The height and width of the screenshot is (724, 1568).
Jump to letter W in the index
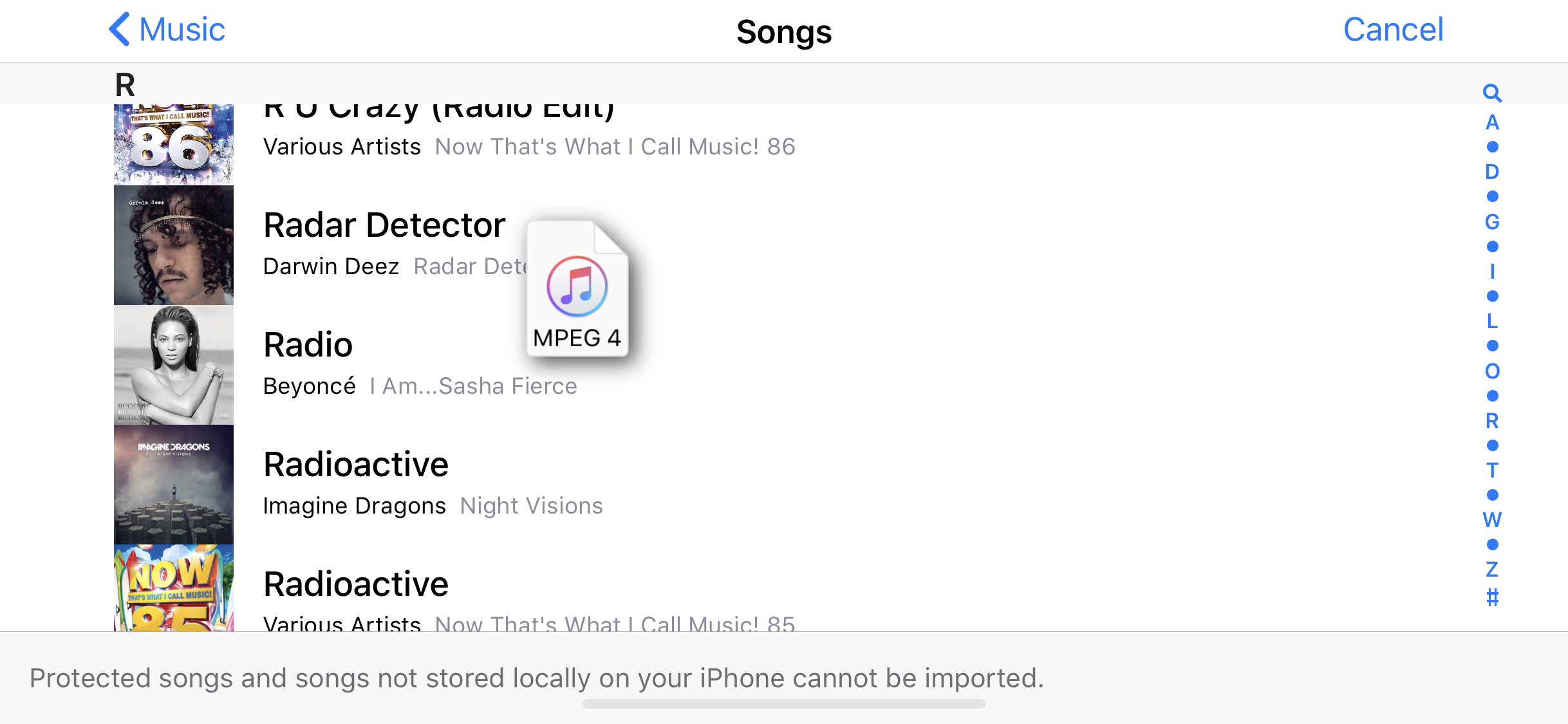[1492, 519]
